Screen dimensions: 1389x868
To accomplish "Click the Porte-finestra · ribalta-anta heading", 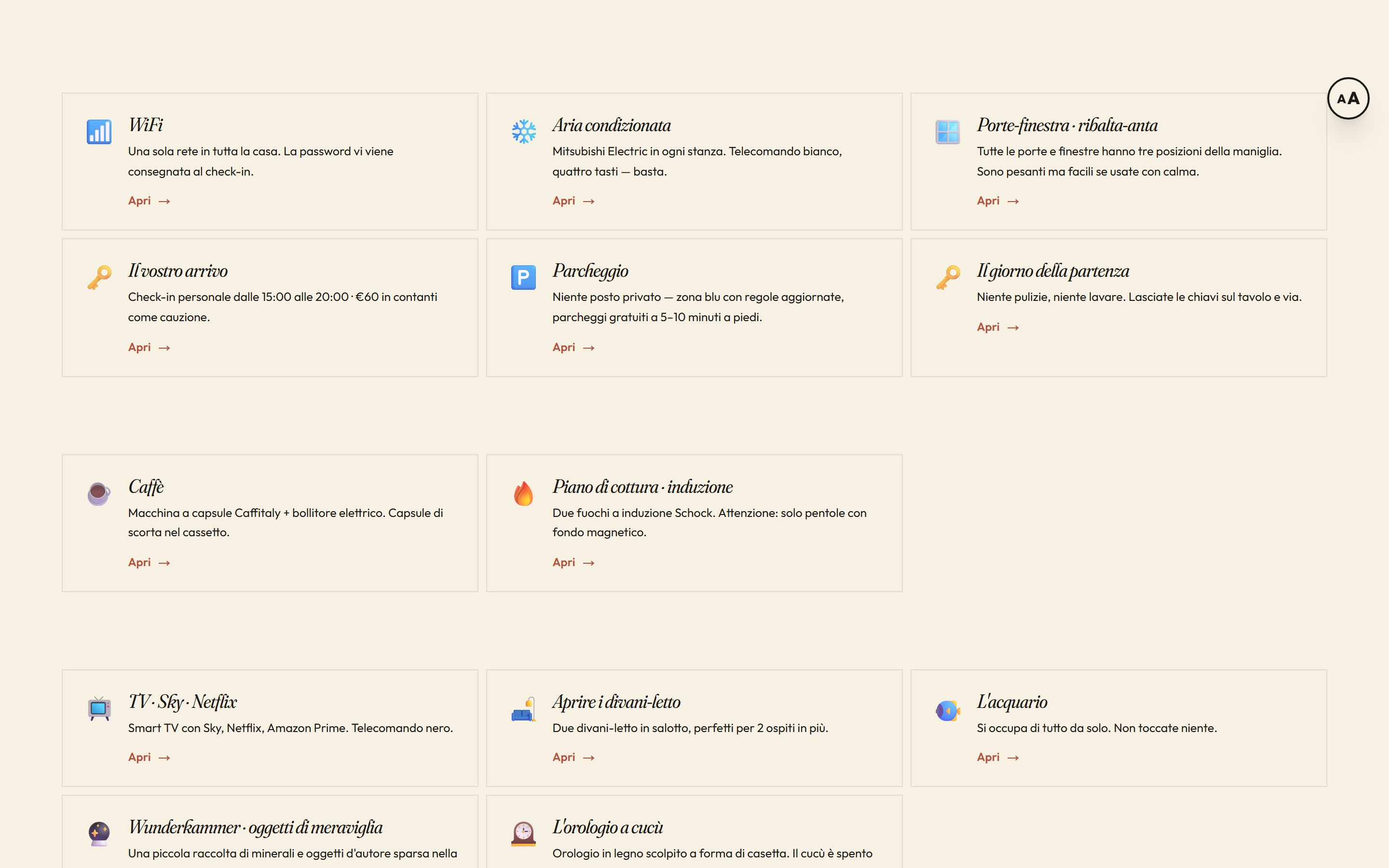I will pos(1067,125).
